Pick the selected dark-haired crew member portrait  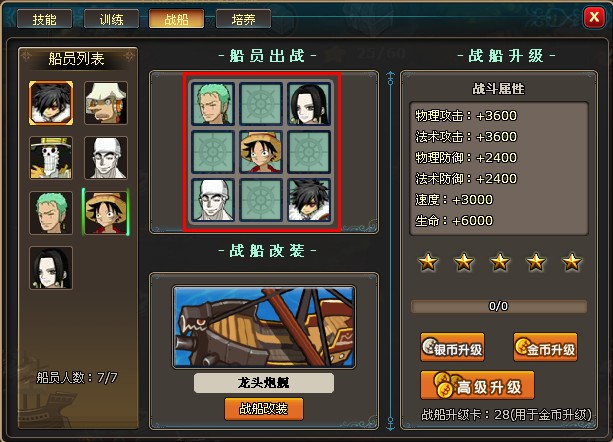click(x=51, y=103)
